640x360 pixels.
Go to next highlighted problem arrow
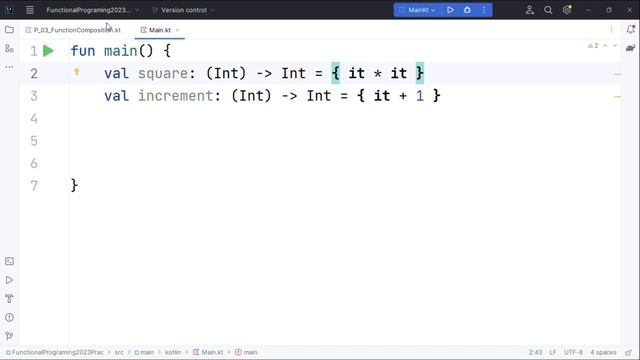tap(615, 46)
